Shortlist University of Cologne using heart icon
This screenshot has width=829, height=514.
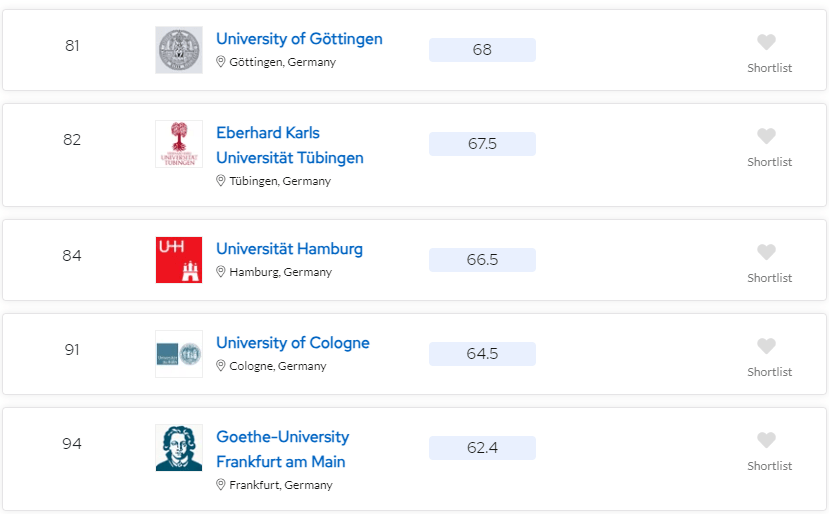766,346
